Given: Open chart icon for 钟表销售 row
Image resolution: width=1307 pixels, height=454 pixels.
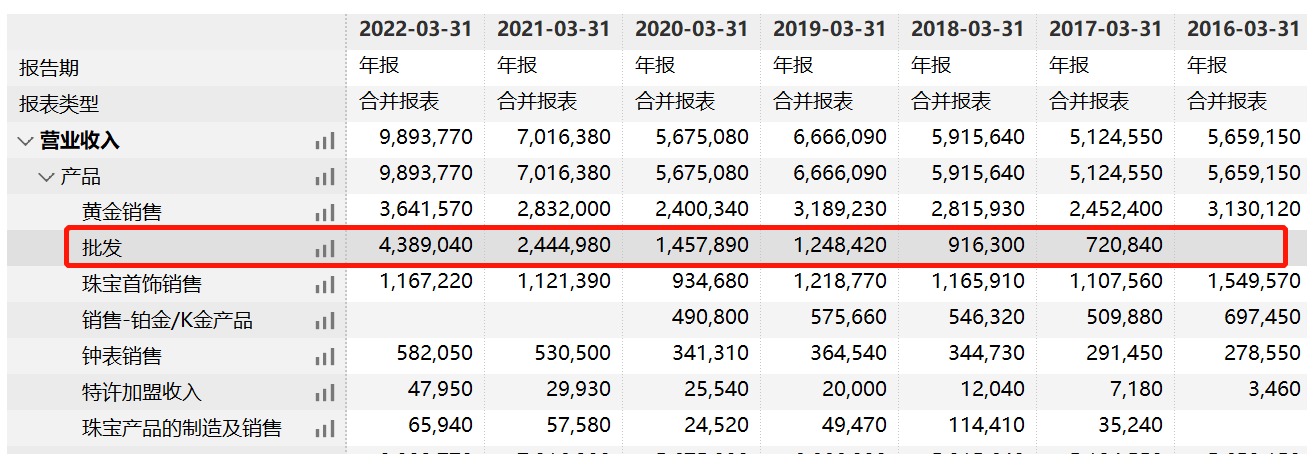Looking at the screenshot, I should [324, 357].
